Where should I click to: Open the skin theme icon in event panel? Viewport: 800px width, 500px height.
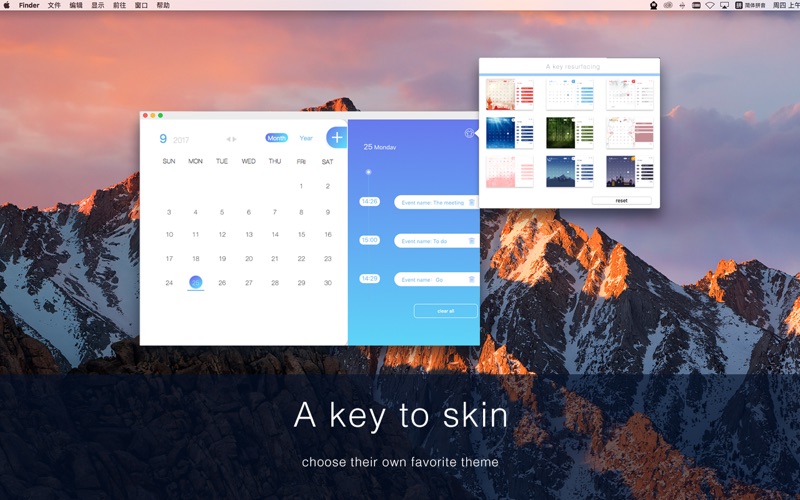(x=469, y=133)
